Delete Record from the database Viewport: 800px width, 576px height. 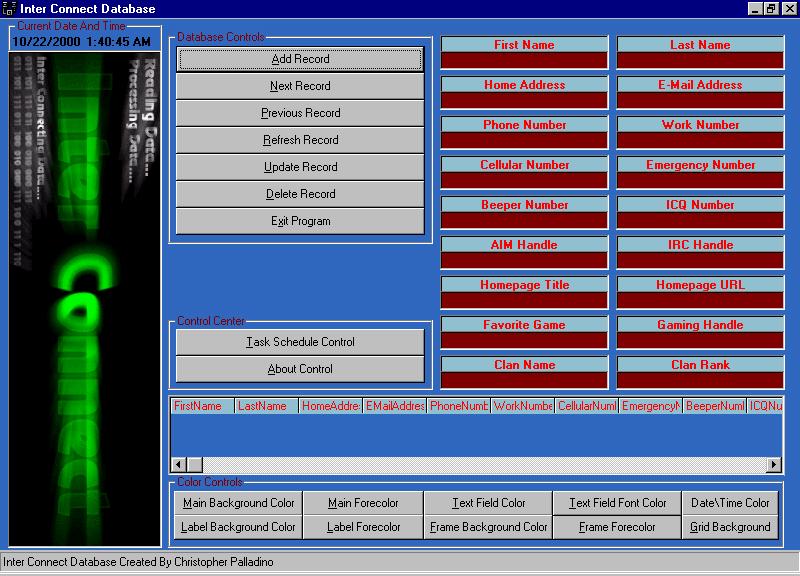[x=300, y=194]
